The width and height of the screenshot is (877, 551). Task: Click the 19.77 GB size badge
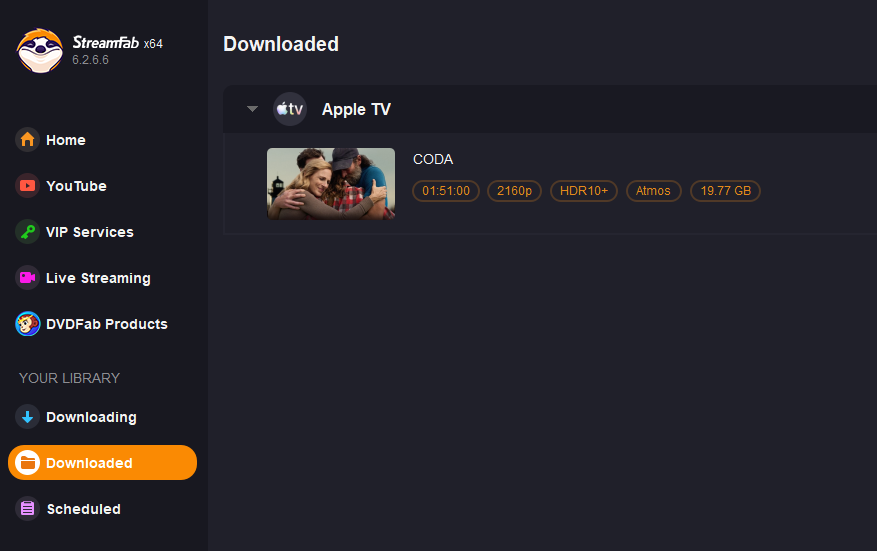(x=725, y=190)
